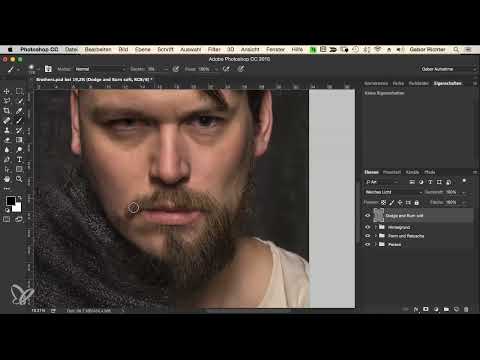This screenshot has width=480, height=360.
Task: Toggle layer filtering on or off
Action: click(464, 181)
